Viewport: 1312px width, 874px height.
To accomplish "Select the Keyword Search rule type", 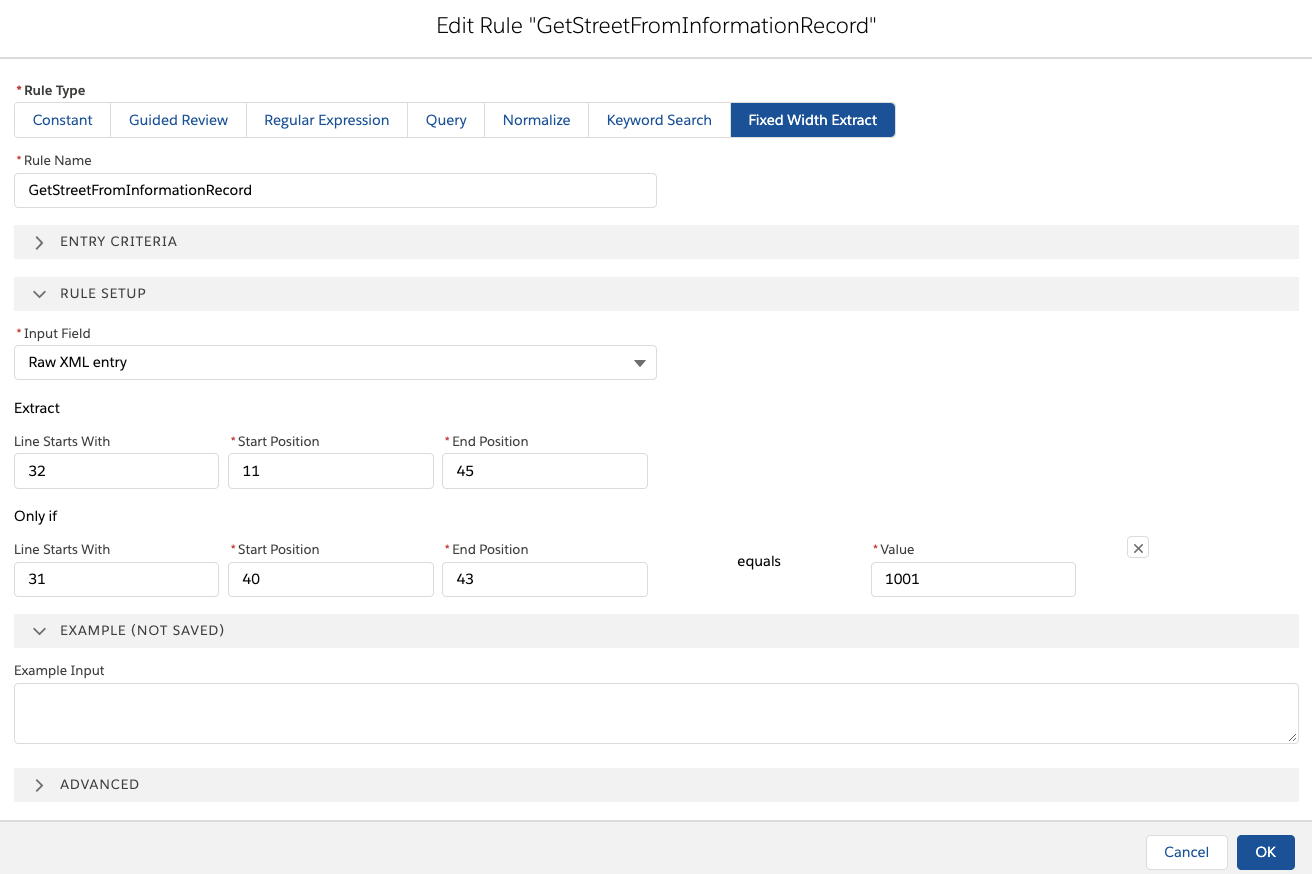I will pyautogui.click(x=659, y=119).
